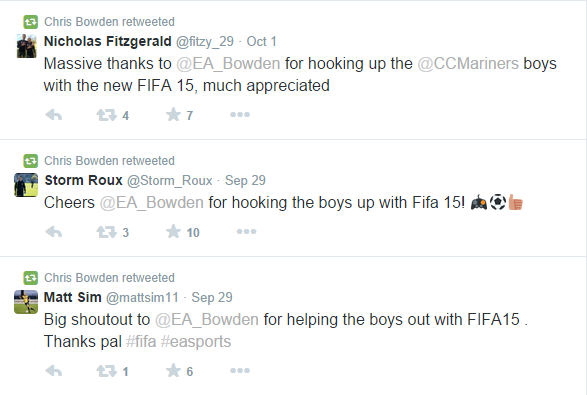Open the @fitzy_29 username handle
Viewport: 587px width, 395px height.
[205, 42]
